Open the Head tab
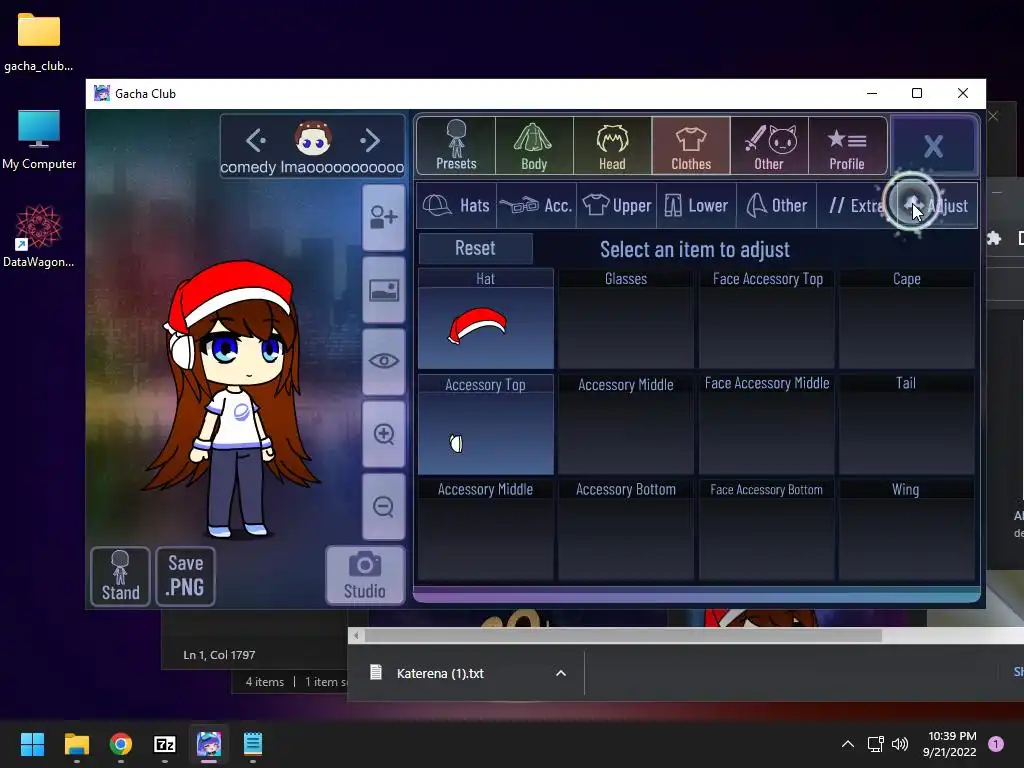 point(613,145)
